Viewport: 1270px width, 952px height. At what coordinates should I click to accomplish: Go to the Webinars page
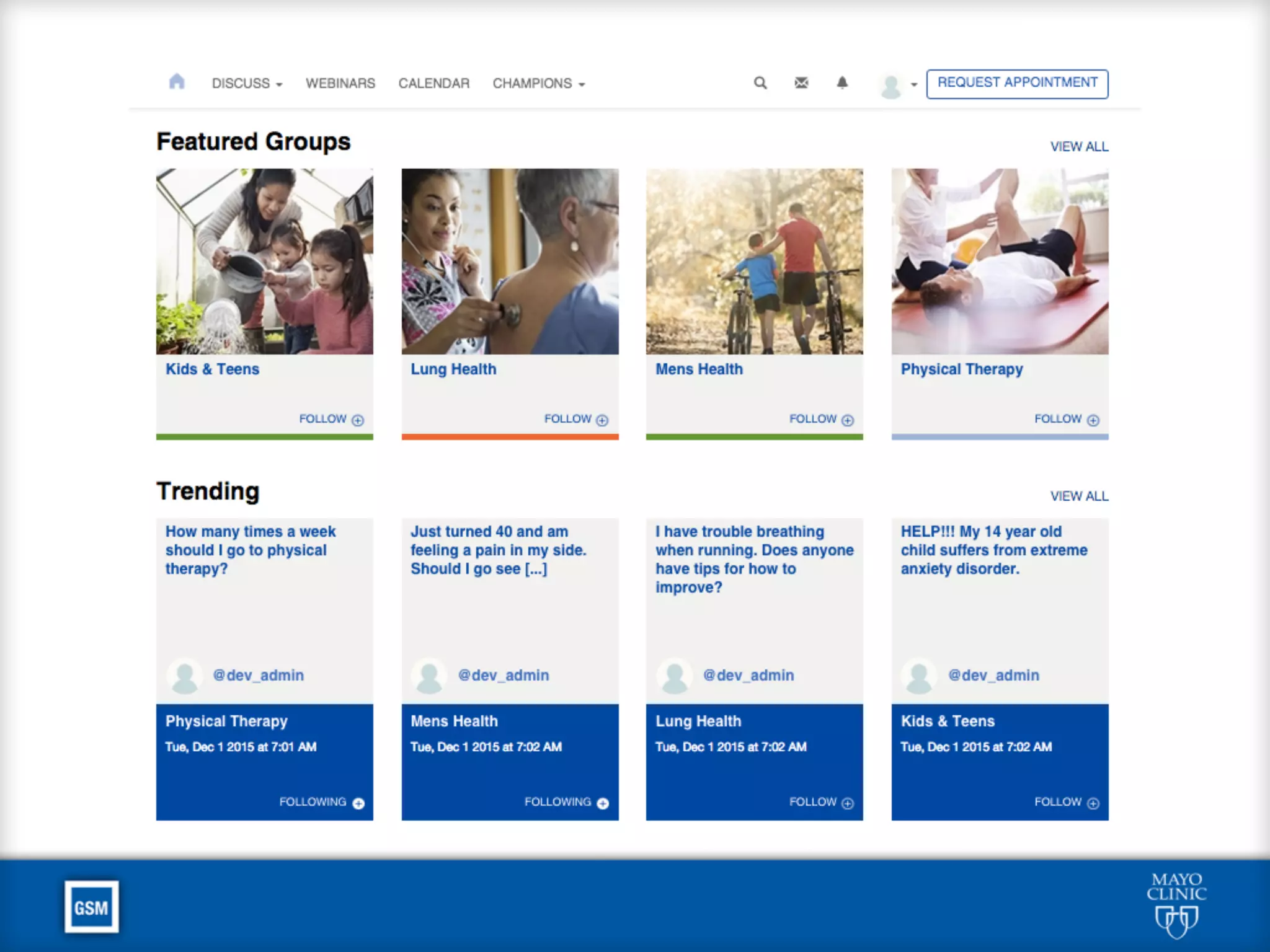(340, 83)
